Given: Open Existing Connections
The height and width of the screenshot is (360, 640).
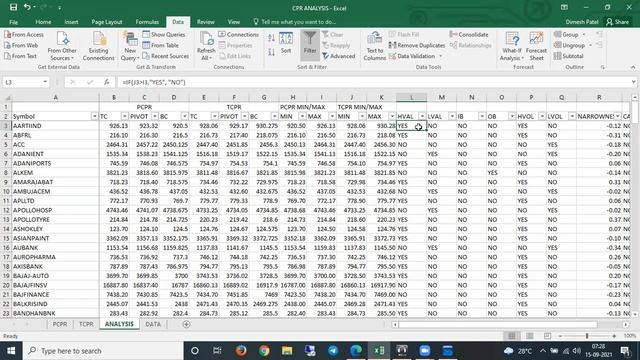Looking at the screenshot, I should pyautogui.click(x=98, y=46).
